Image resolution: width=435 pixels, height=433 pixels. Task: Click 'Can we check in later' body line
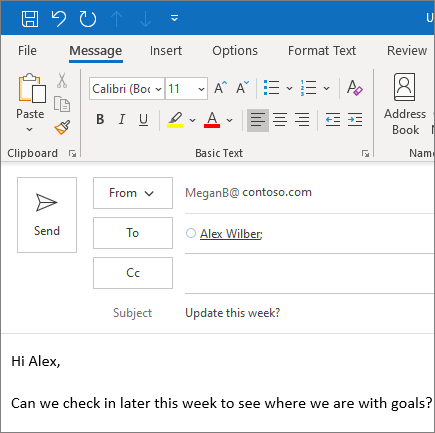[222, 403]
